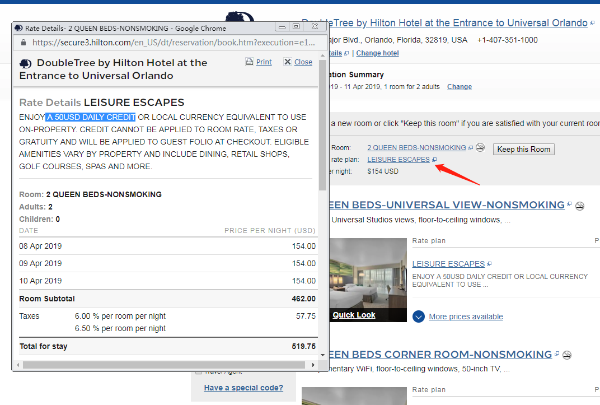Click the DoubleTree logo in popup header

26,63
